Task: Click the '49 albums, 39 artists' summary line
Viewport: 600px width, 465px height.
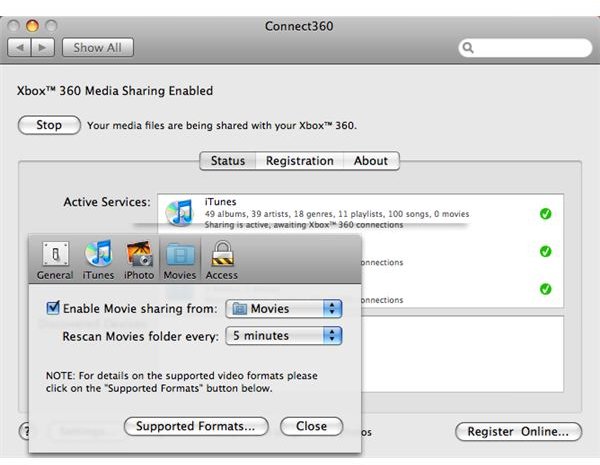Action: tap(337, 214)
